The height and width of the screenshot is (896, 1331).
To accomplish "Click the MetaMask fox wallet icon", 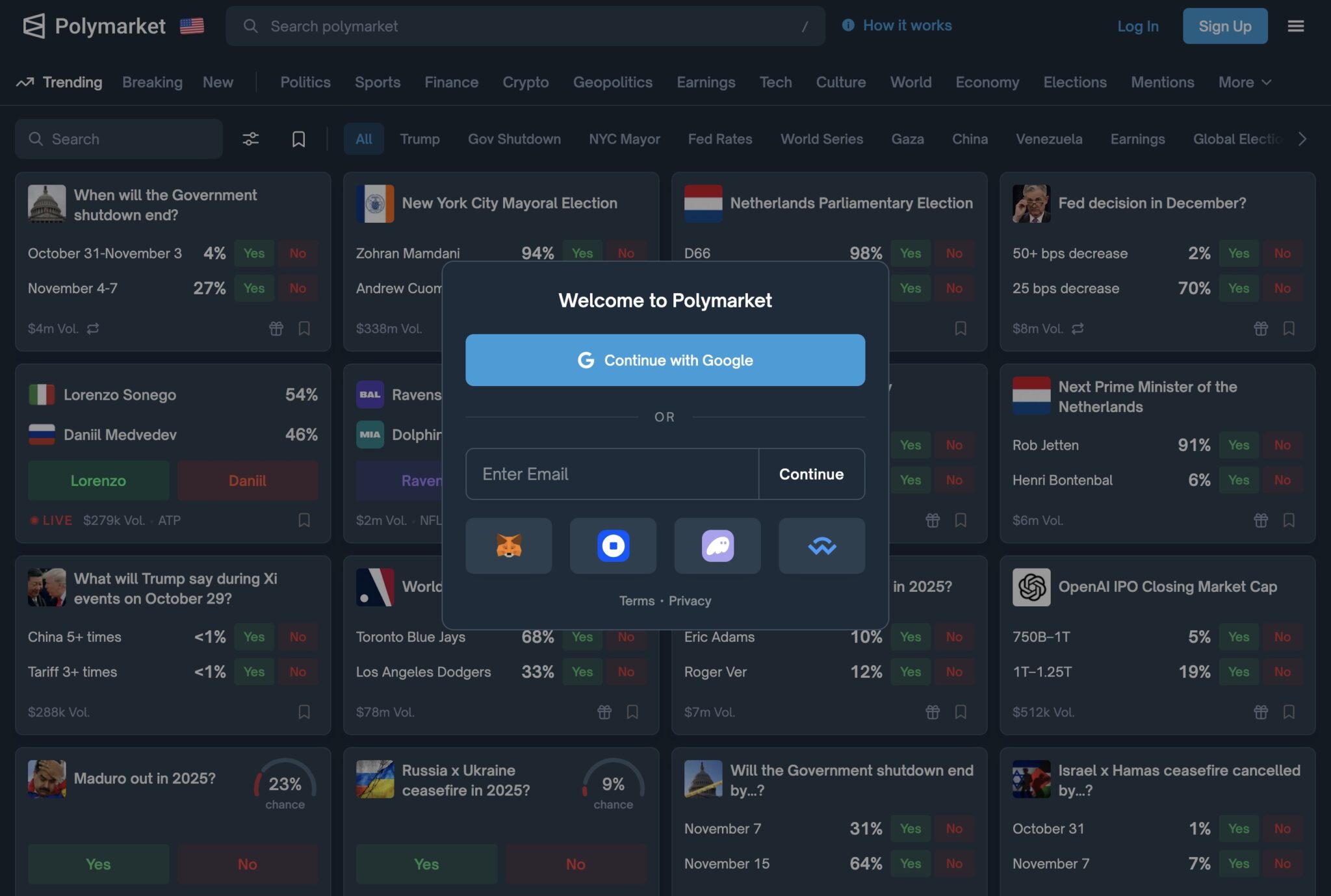I will click(508, 546).
